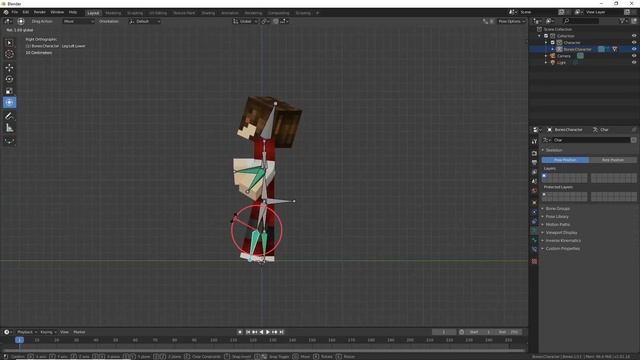Toggle visibility eye for Collection row
640x360 pixels.
tap(634, 36)
